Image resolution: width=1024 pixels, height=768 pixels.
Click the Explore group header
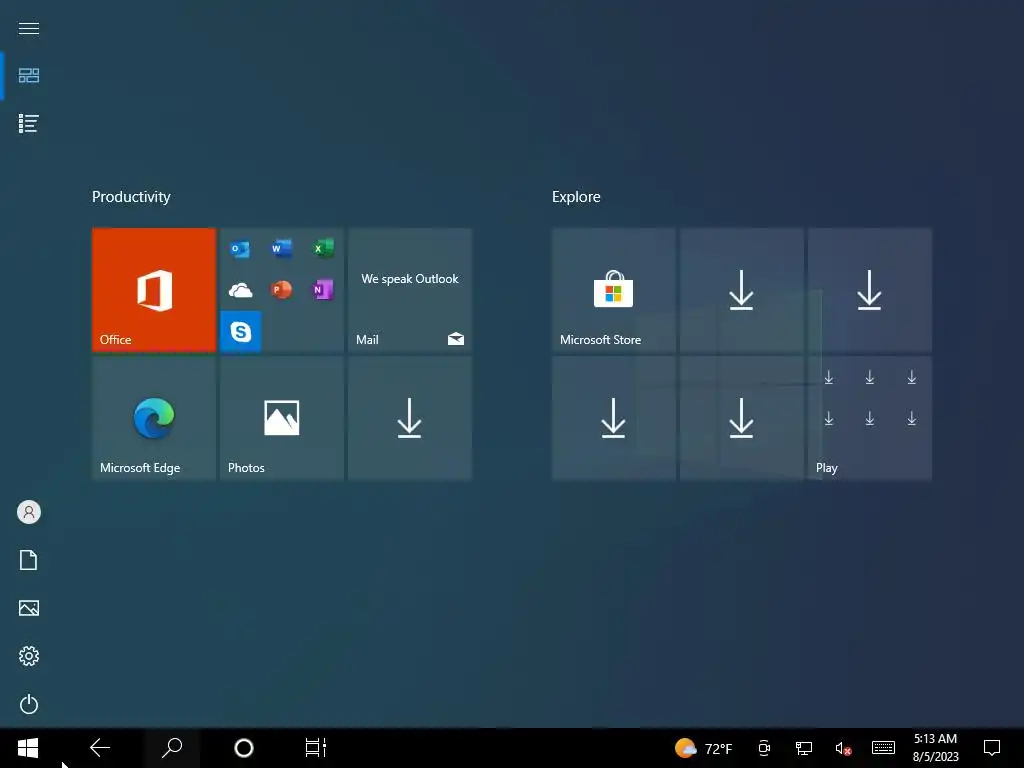coord(576,197)
